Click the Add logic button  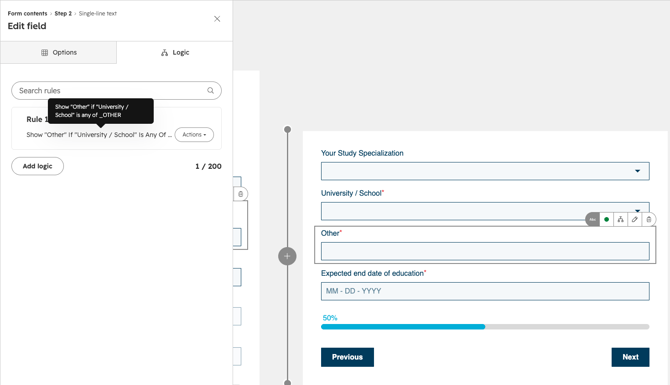[38, 166]
